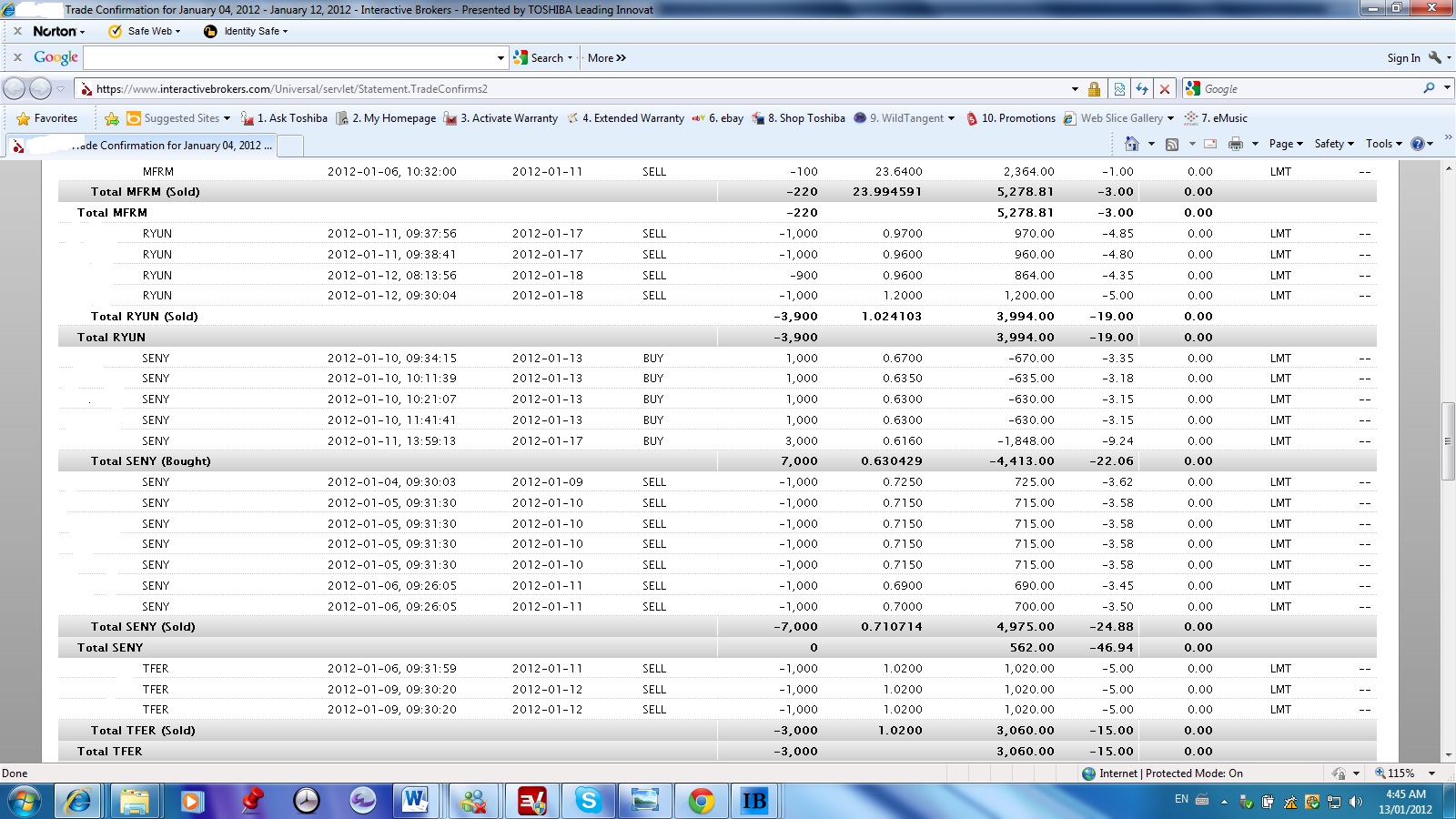Click the Print icon in command bar
The image size is (1456, 819).
pos(1235,144)
